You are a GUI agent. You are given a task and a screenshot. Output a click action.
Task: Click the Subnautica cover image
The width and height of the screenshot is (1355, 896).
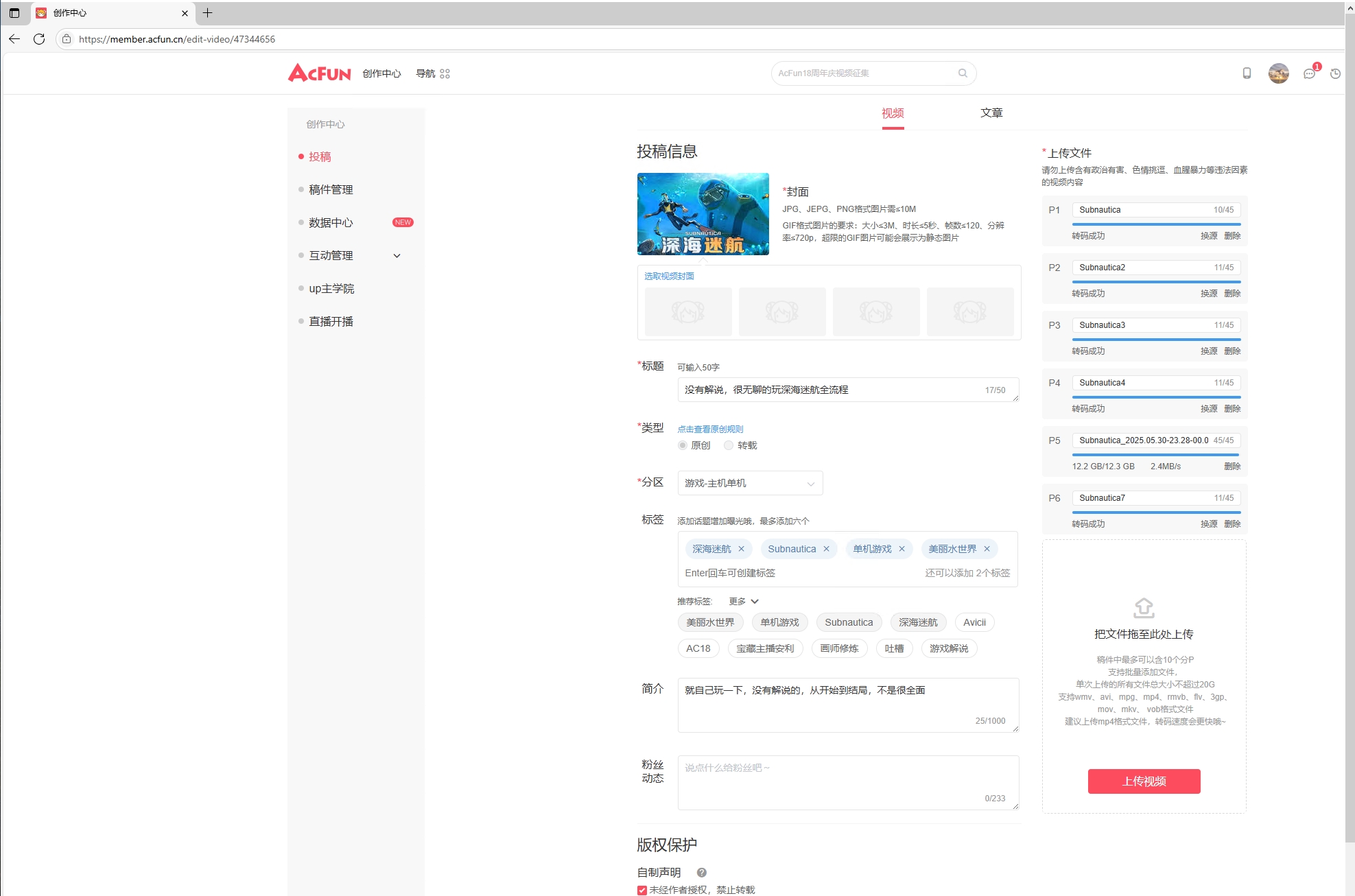pos(703,214)
